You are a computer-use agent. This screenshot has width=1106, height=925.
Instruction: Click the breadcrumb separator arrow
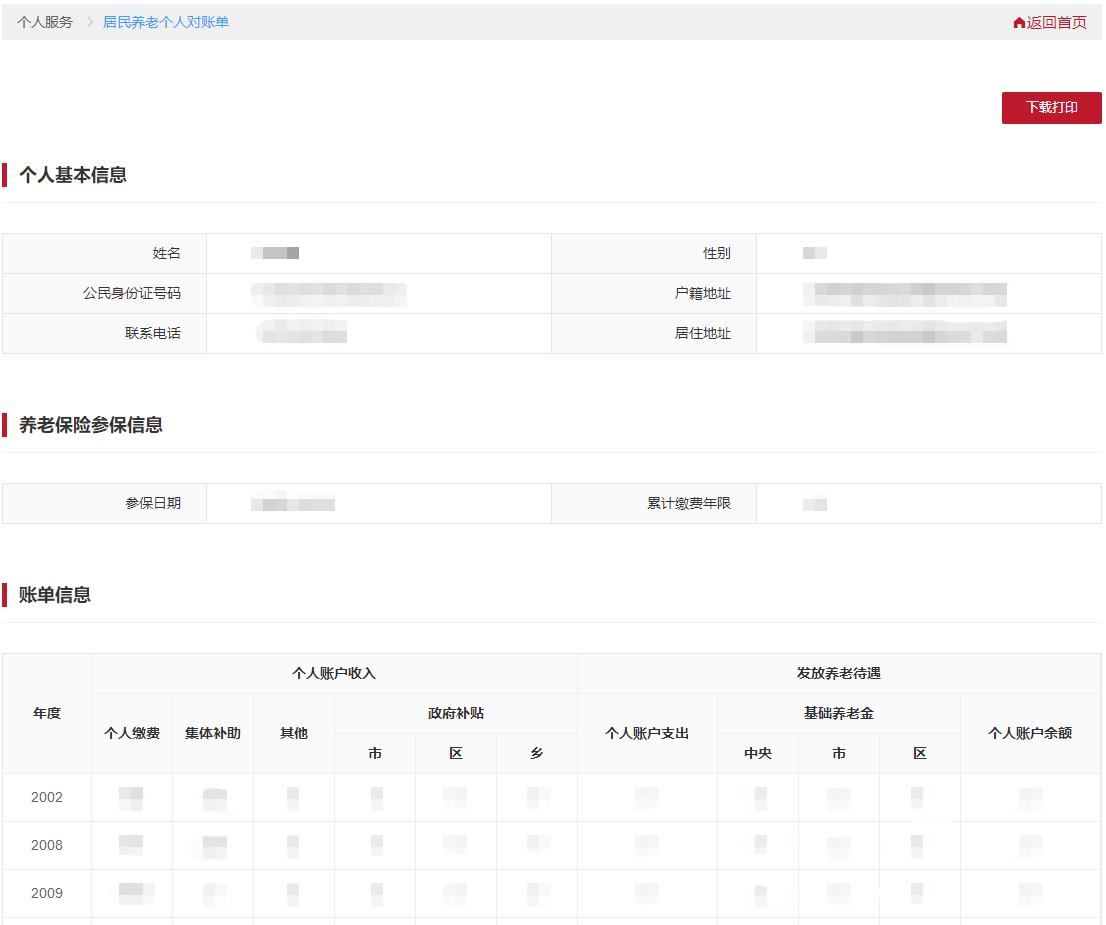tap(89, 22)
